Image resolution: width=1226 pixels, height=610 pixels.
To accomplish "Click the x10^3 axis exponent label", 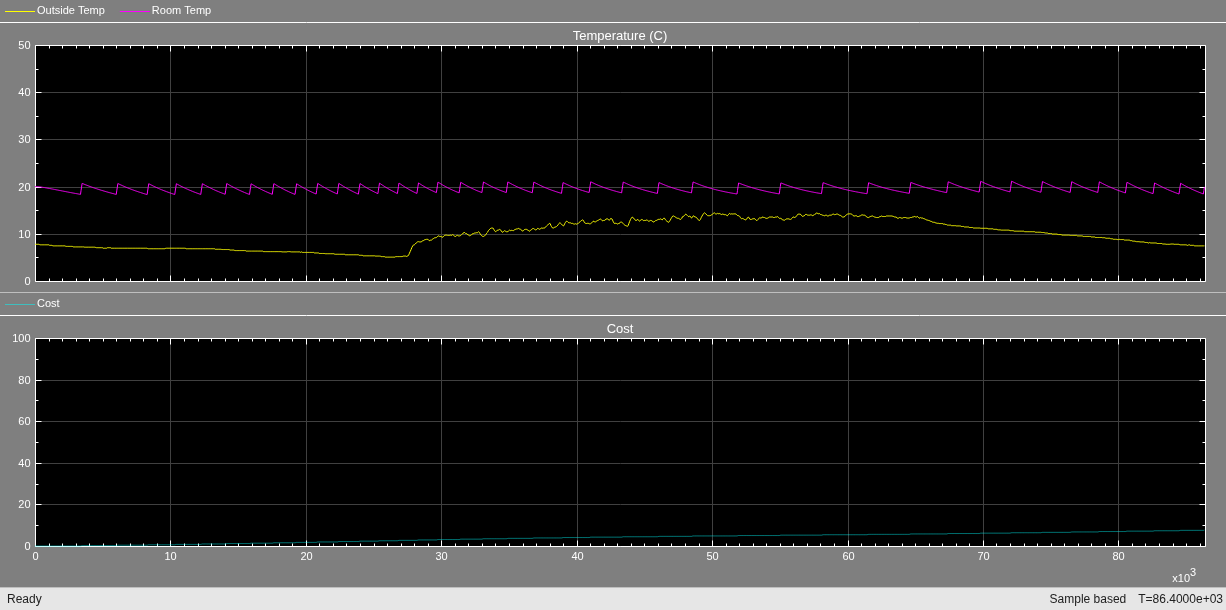I will click(1184, 576).
